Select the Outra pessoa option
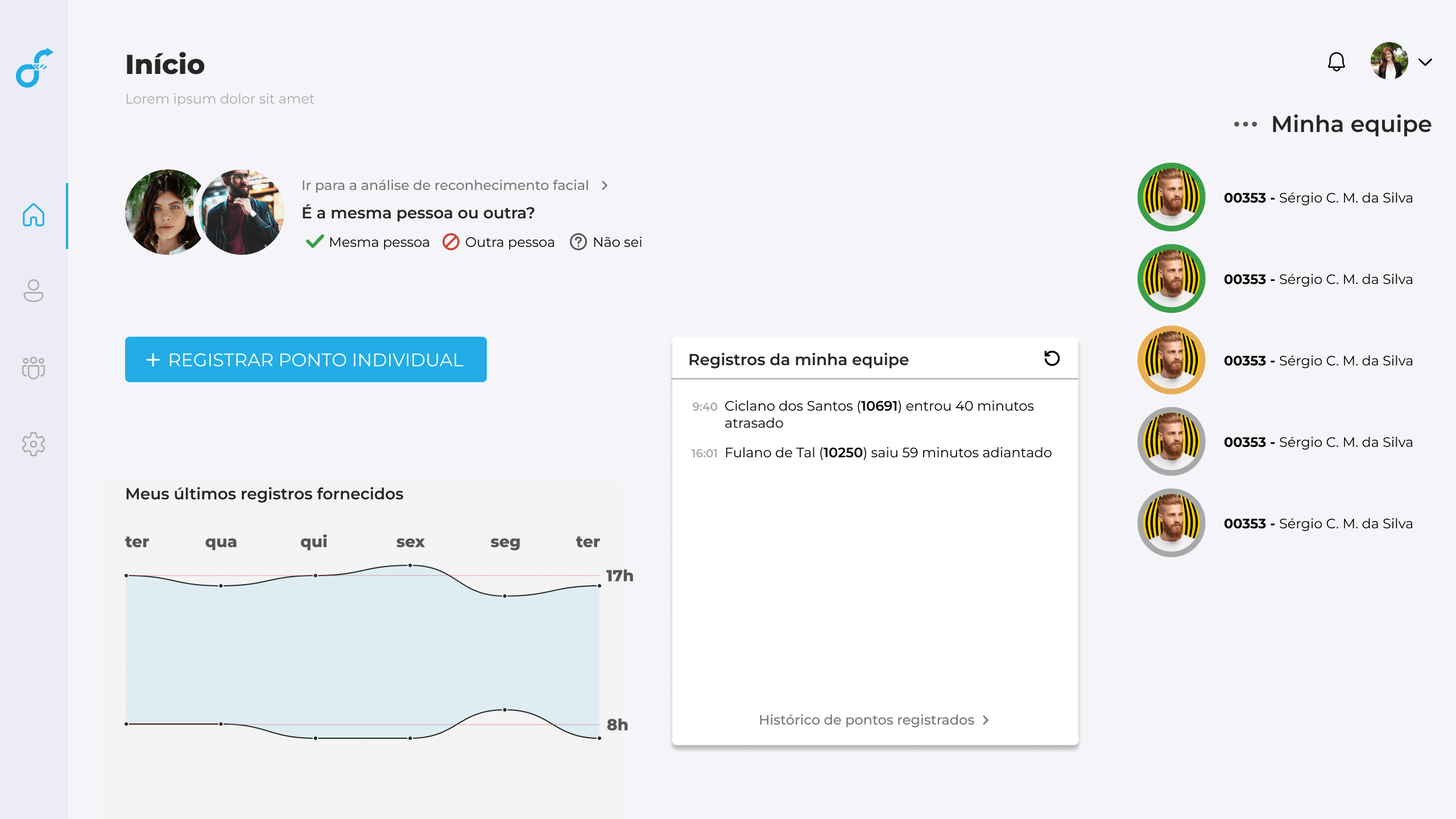Viewport: 1456px width, 819px height. point(498,242)
